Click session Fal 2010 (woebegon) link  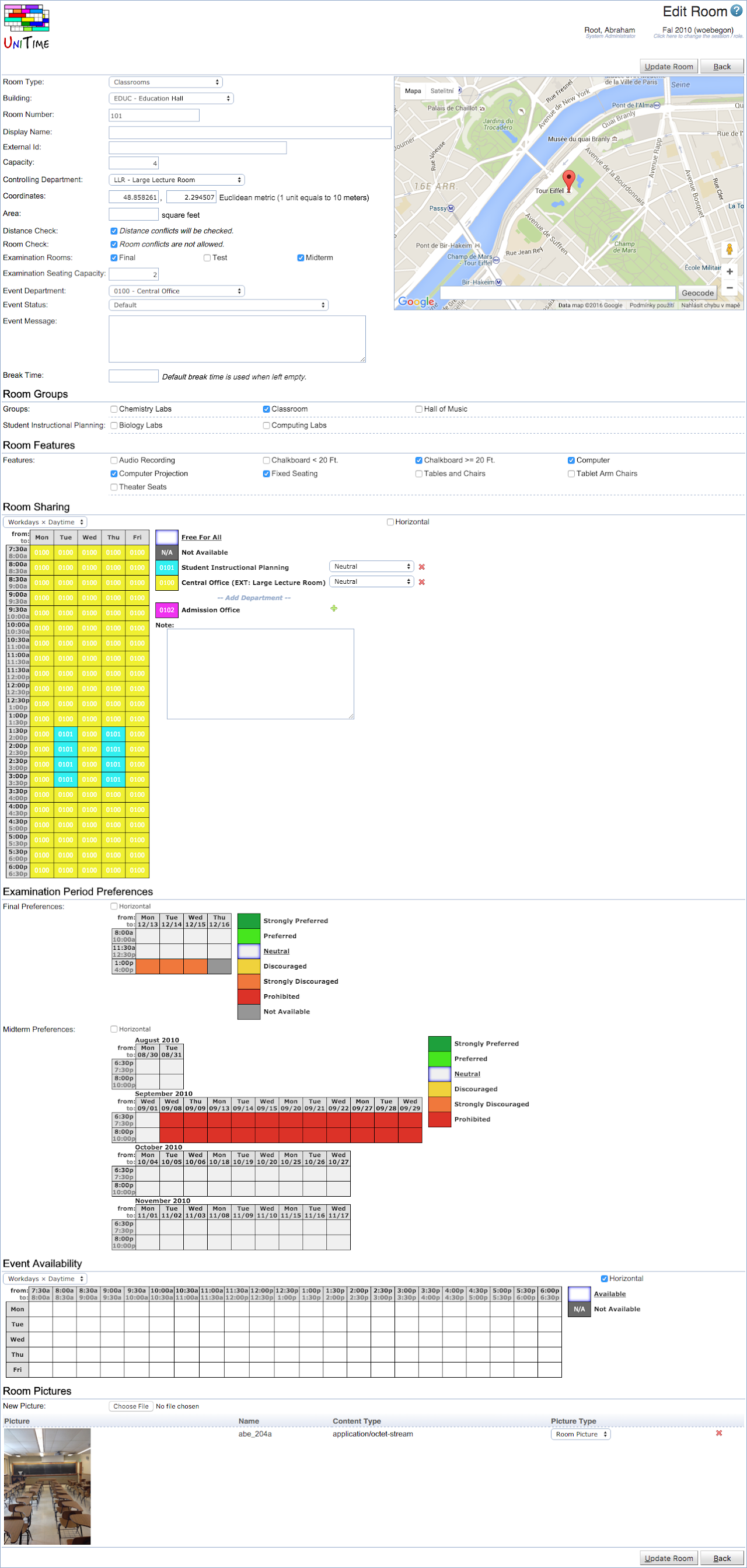coord(697,30)
